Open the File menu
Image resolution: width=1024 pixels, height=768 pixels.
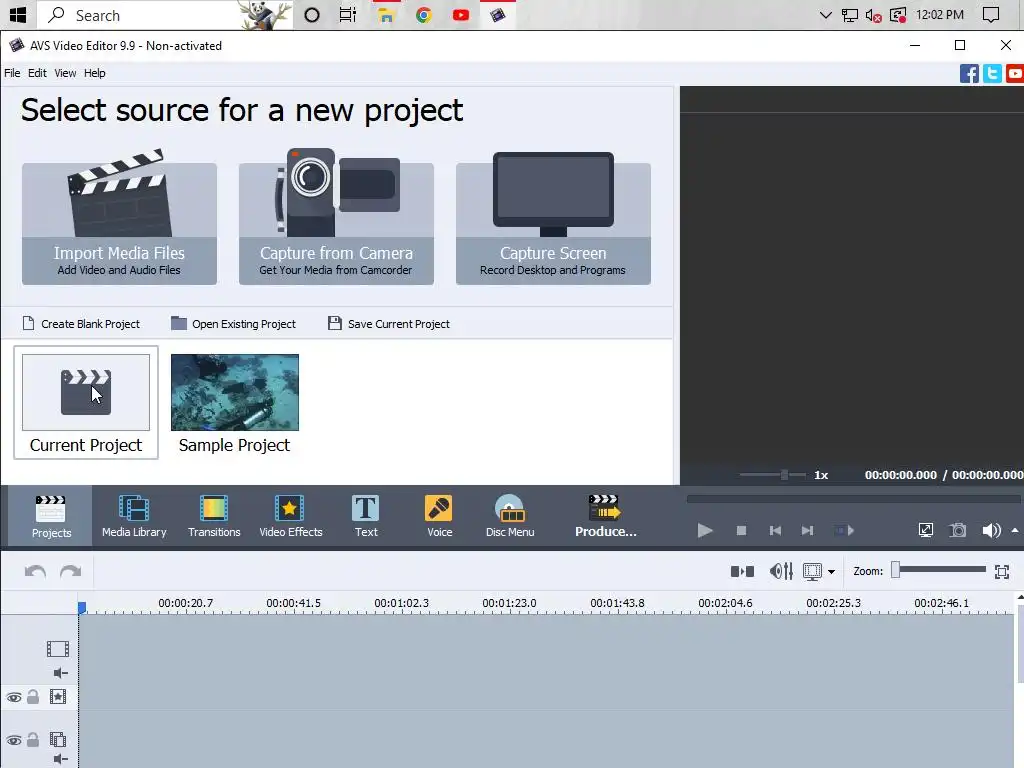click(x=12, y=73)
